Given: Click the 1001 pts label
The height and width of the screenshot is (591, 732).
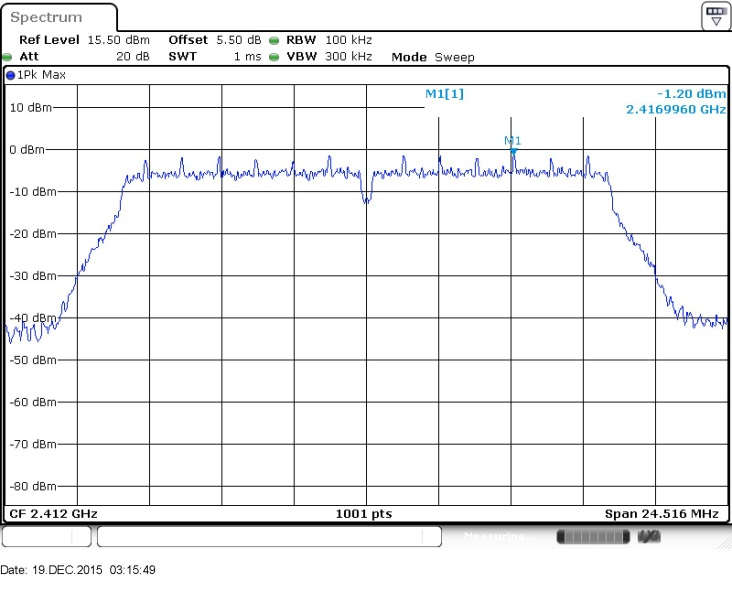Looking at the screenshot, I should click(x=364, y=514).
